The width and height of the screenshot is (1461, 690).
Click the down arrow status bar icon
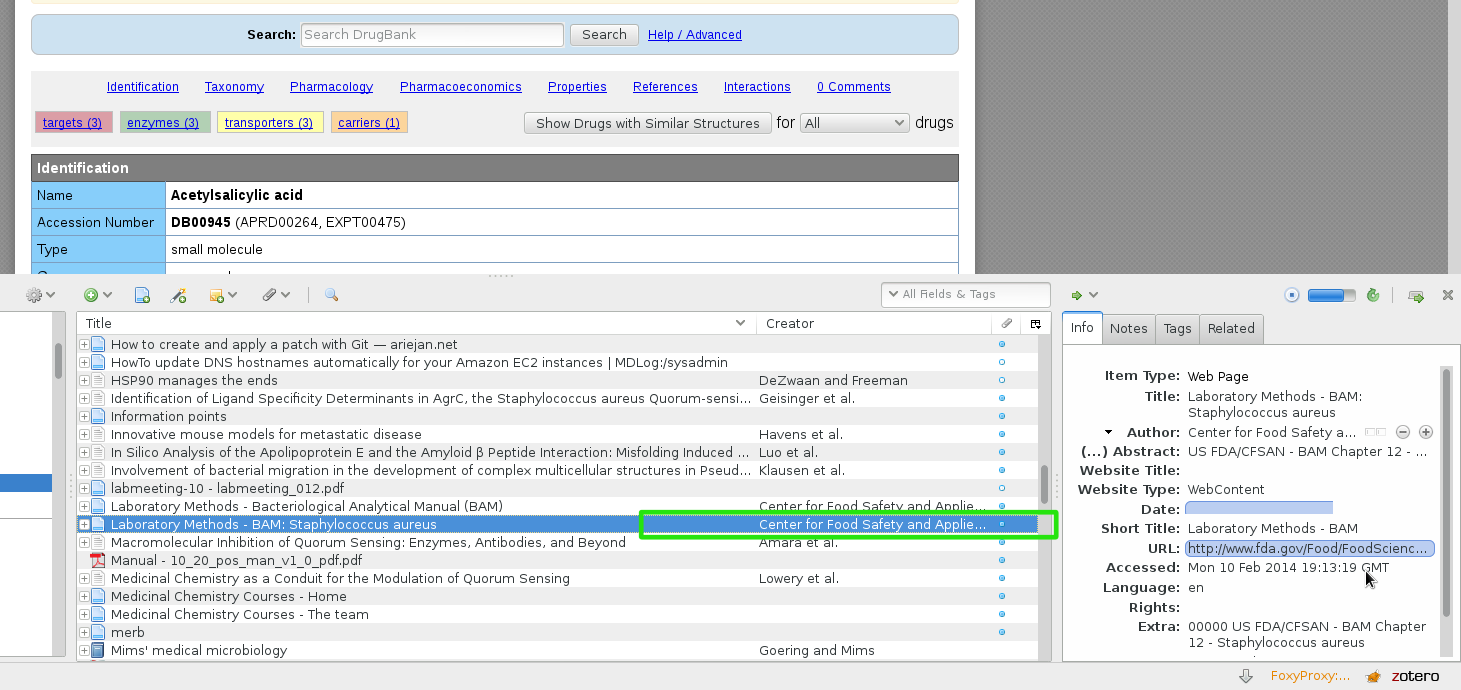[1245, 676]
